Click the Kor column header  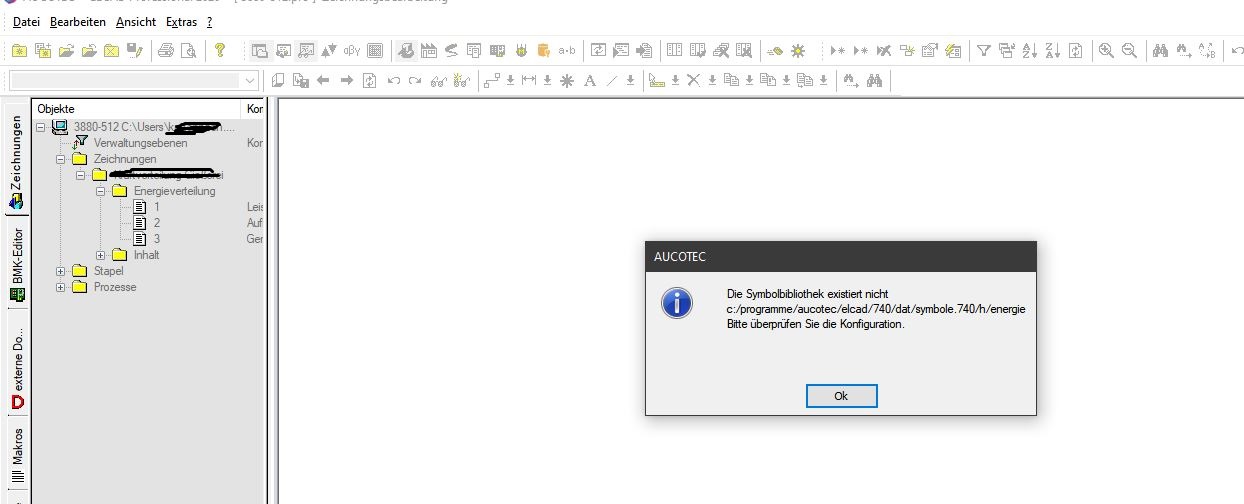point(254,108)
